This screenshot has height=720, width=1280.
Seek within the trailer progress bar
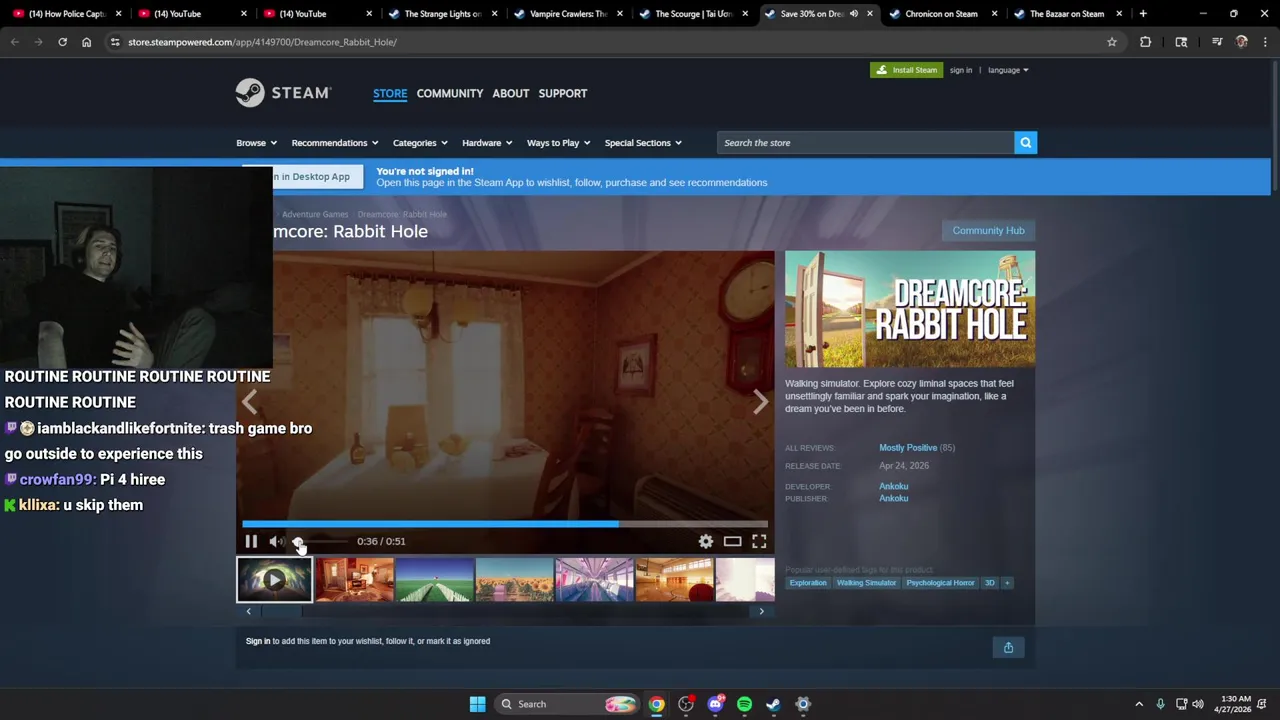[505, 524]
